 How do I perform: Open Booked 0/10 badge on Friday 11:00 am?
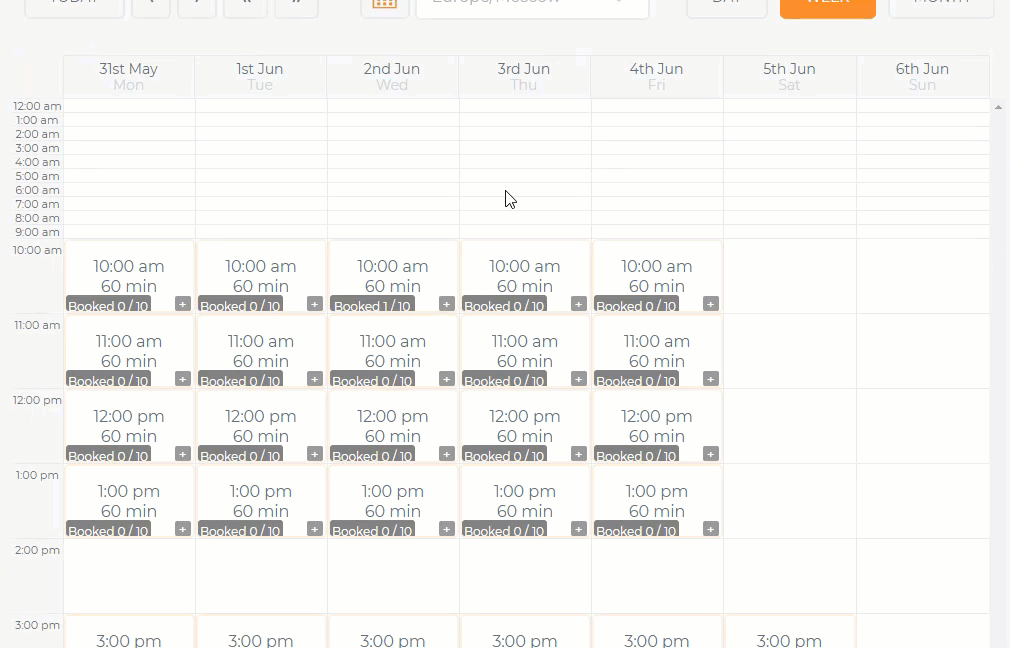[636, 381]
